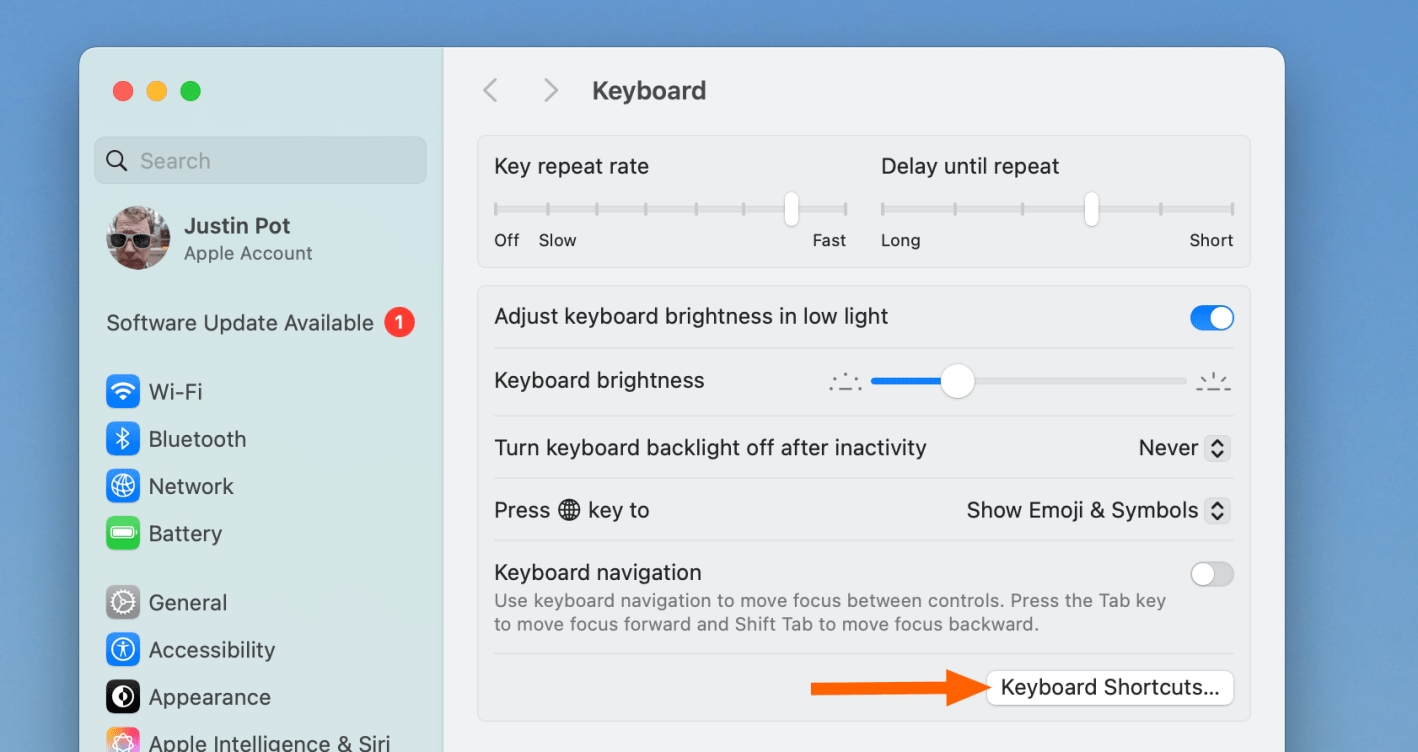Navigate back with the left chevron
Screen dimensions: 1418x752
tap(490, 90)
